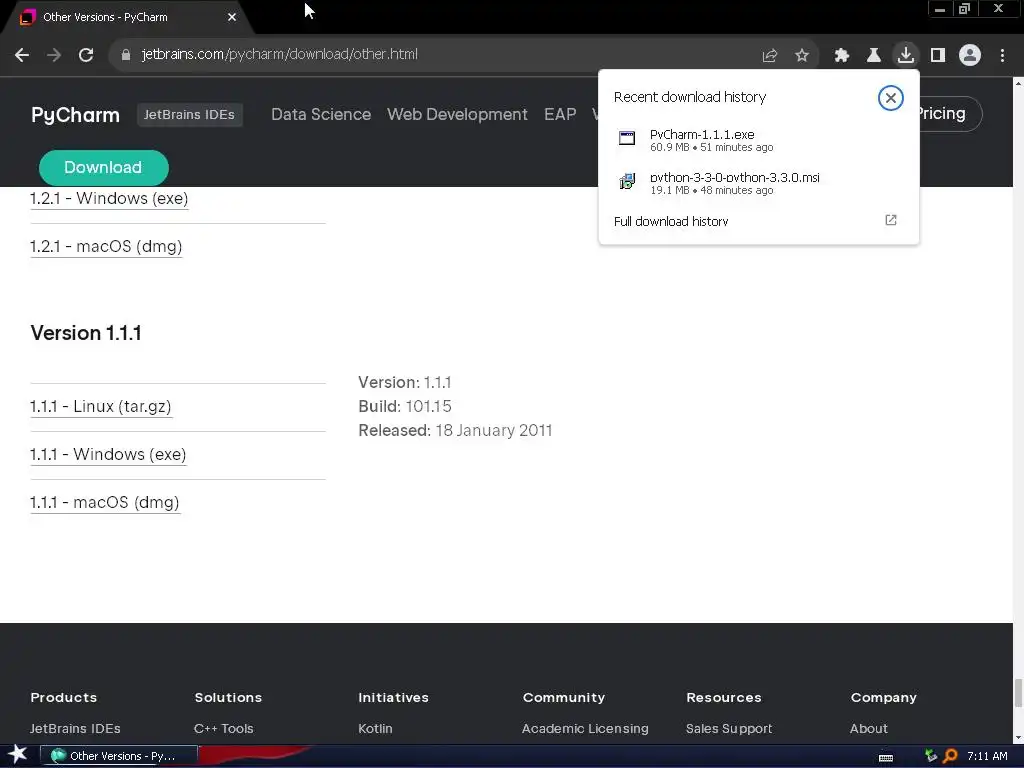Toggle the Downloads toolbar icon
This screenshot has height=768, width=1024.
906,55
